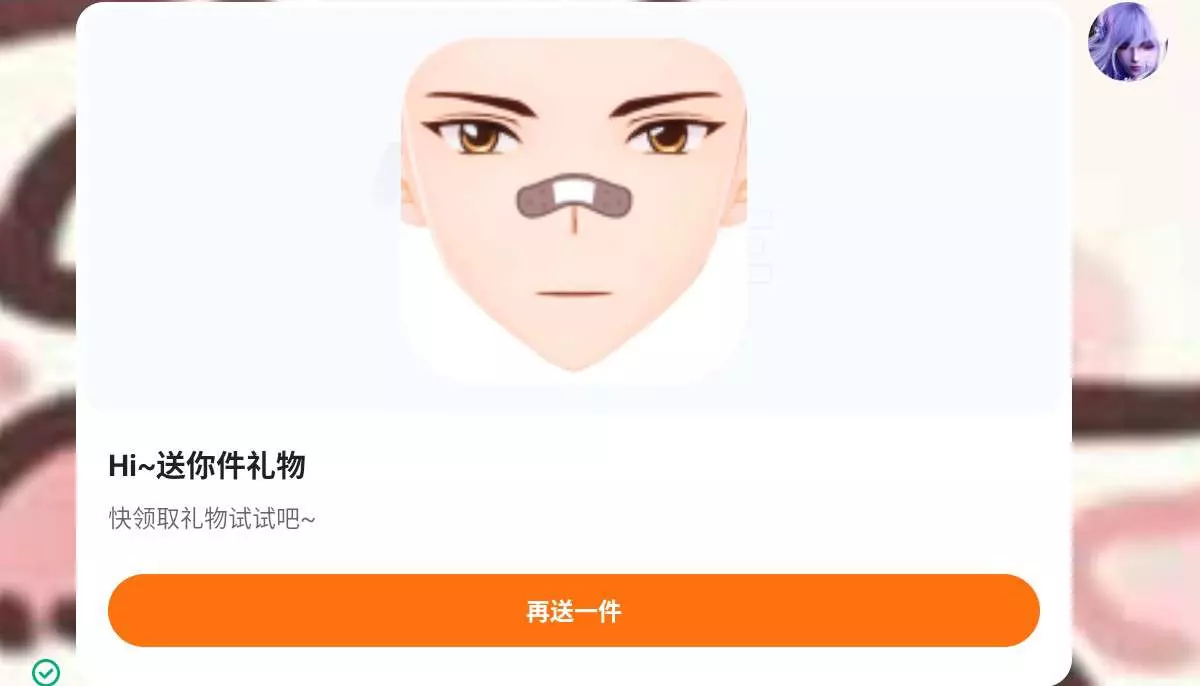Click the 再送一件 orange button
Screen dimensions: 1200x686
574,610
